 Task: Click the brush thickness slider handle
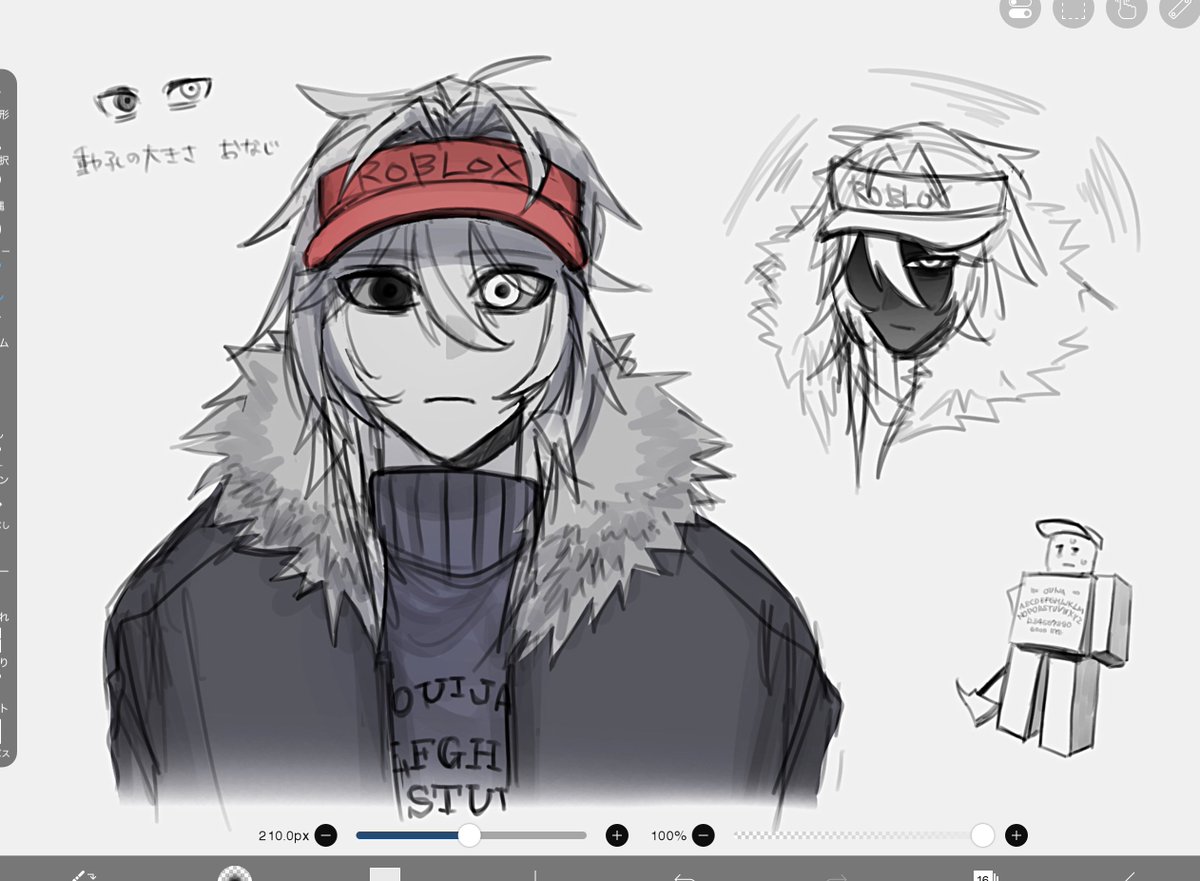coord(469,835)
